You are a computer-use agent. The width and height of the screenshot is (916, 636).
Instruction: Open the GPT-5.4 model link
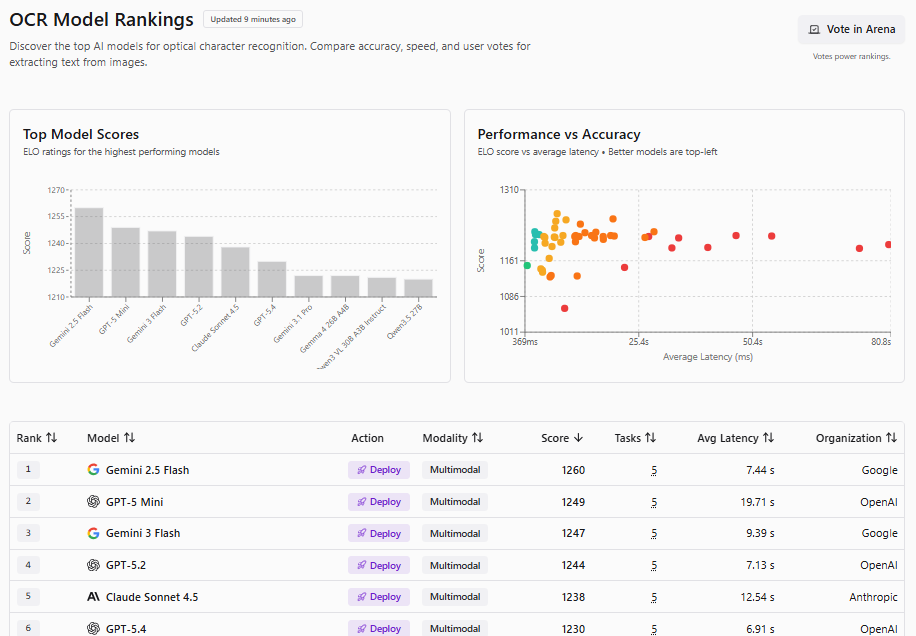coord(126,629)
